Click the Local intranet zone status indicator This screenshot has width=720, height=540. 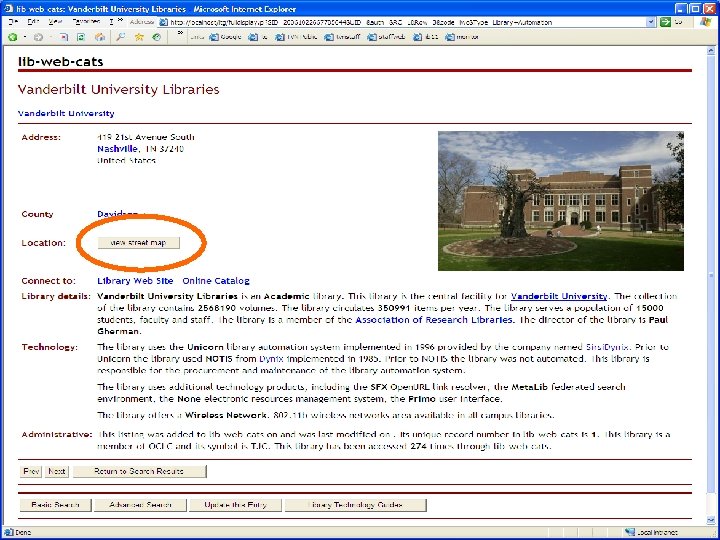click(652, 532)
